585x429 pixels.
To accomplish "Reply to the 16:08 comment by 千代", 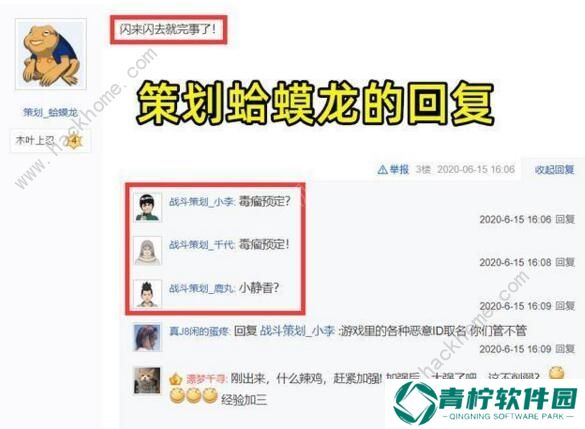I will click(565, 263).
